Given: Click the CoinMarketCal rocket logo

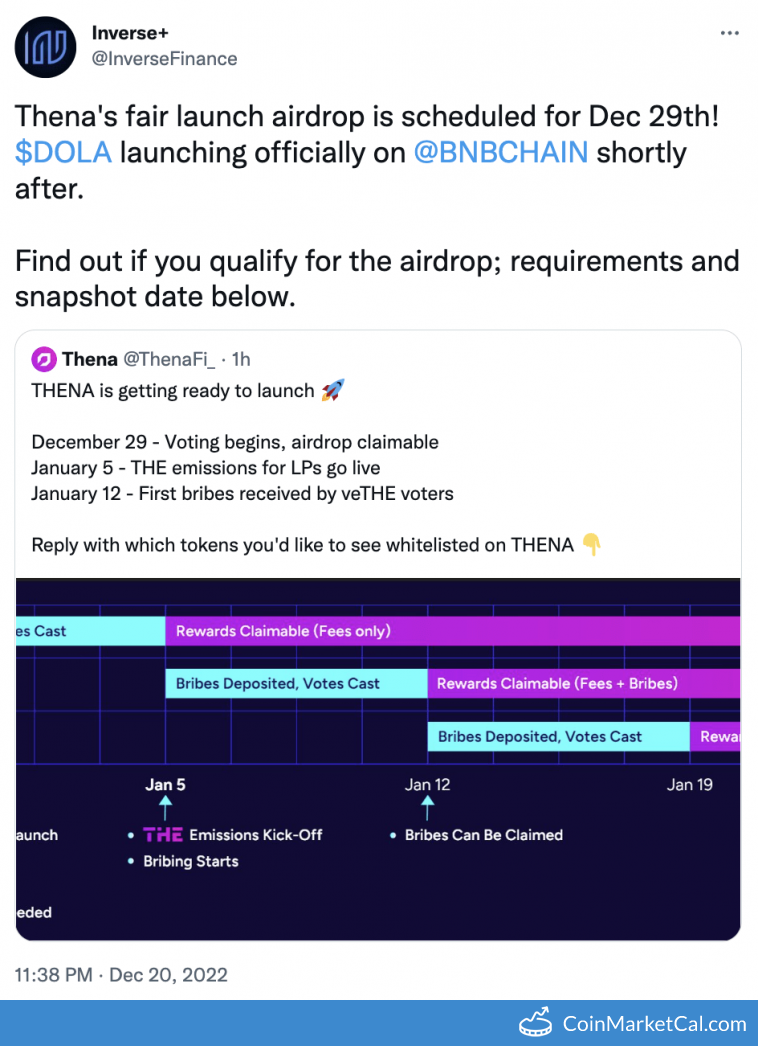Looking at the screenshot, I should [536, 1022].
